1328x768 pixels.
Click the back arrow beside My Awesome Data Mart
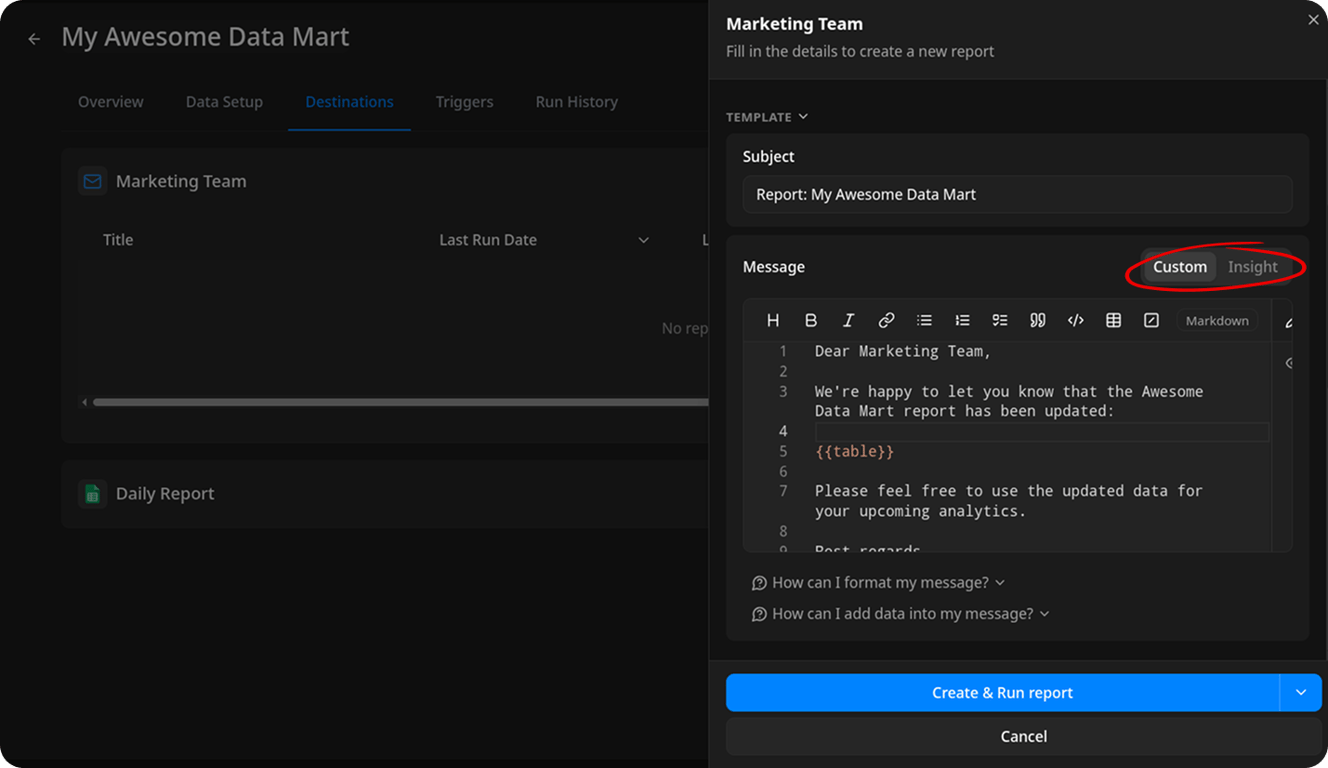click(x=34, y=39)
